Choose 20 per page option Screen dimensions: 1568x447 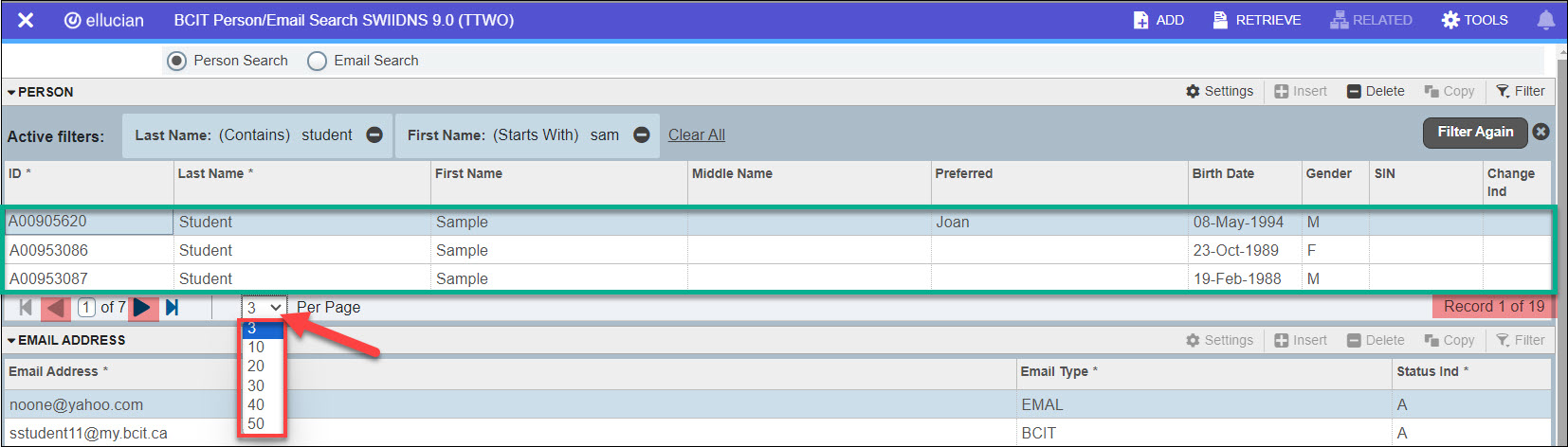click(262, 366)
